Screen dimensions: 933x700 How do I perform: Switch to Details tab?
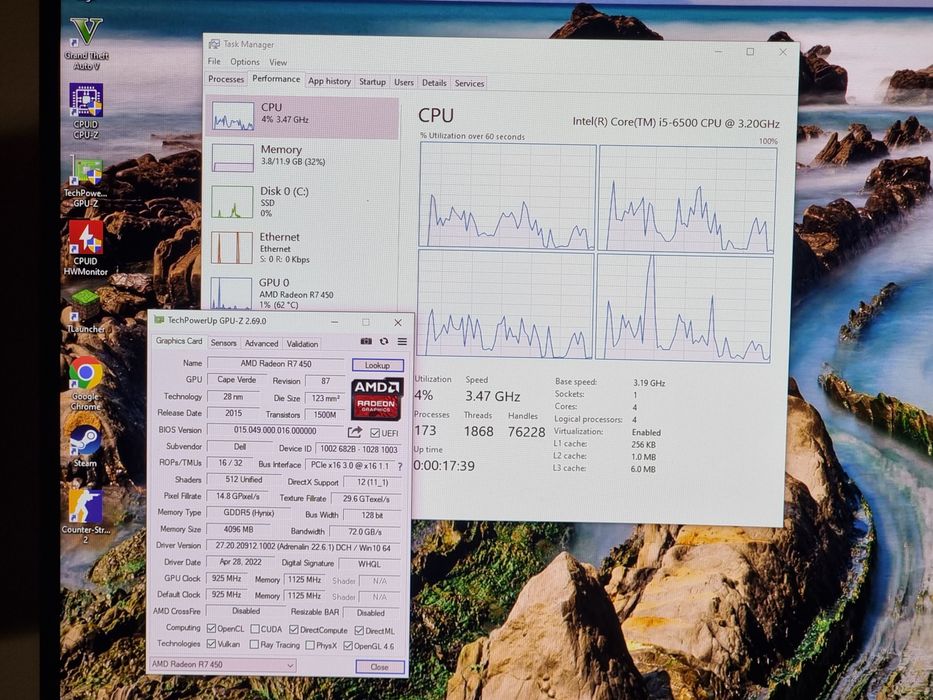point(434,83)
